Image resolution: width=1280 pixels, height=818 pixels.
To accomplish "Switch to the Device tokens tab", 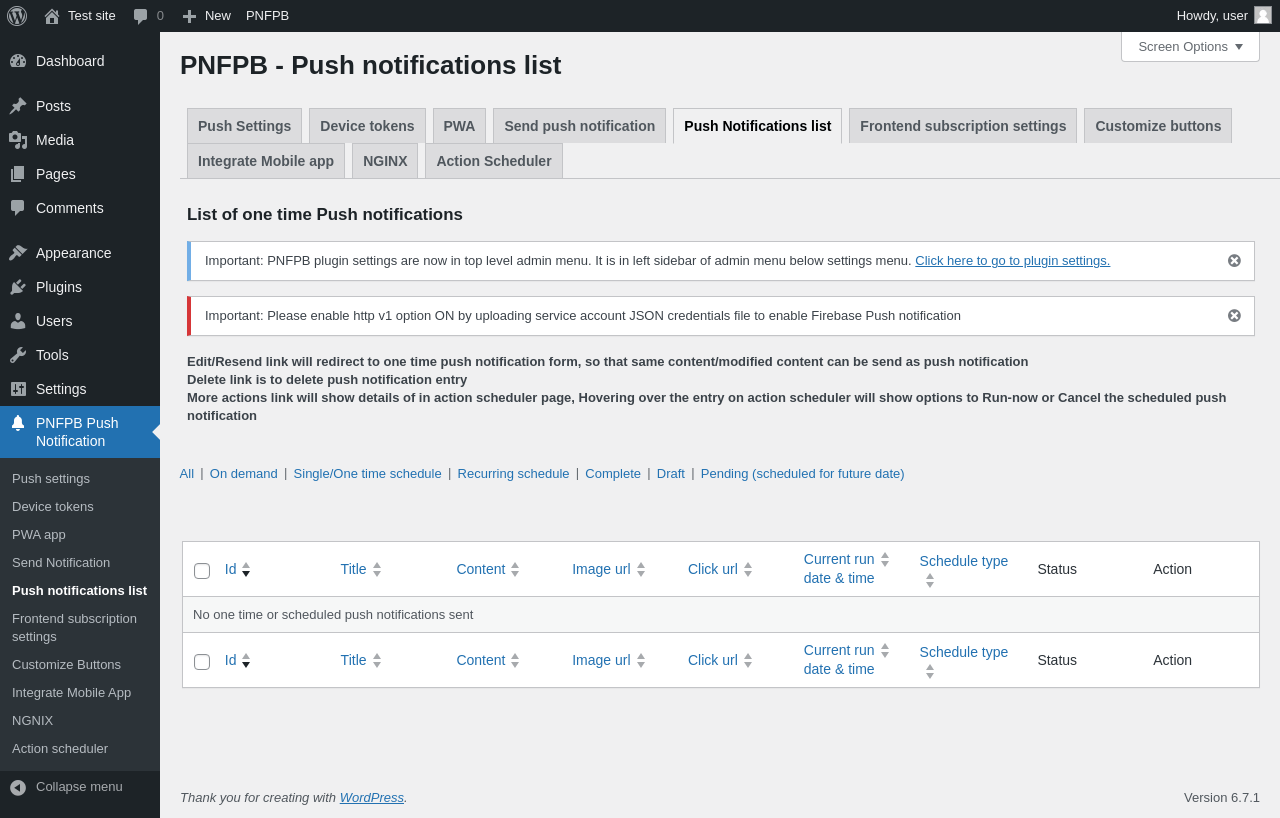I will click(x=367, y=126).
